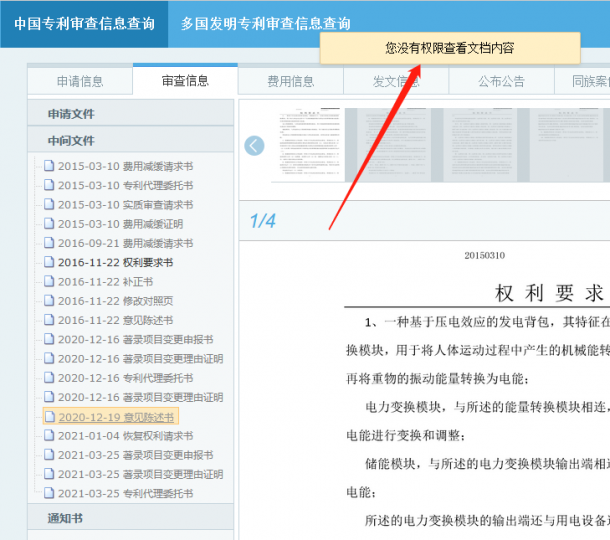Open 2020-12-16 专利代理委托书 document
This screenshot has width=610, height=540.
click(x=126, y=378)
